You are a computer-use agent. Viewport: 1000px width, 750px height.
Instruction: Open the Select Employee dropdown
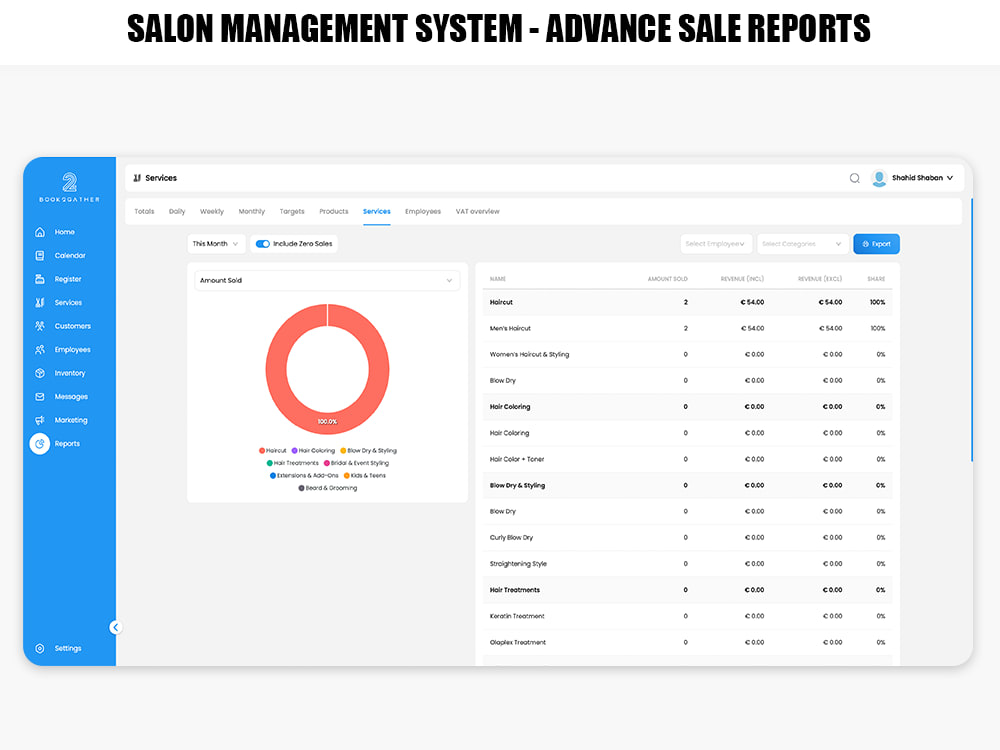pos(716,244)
